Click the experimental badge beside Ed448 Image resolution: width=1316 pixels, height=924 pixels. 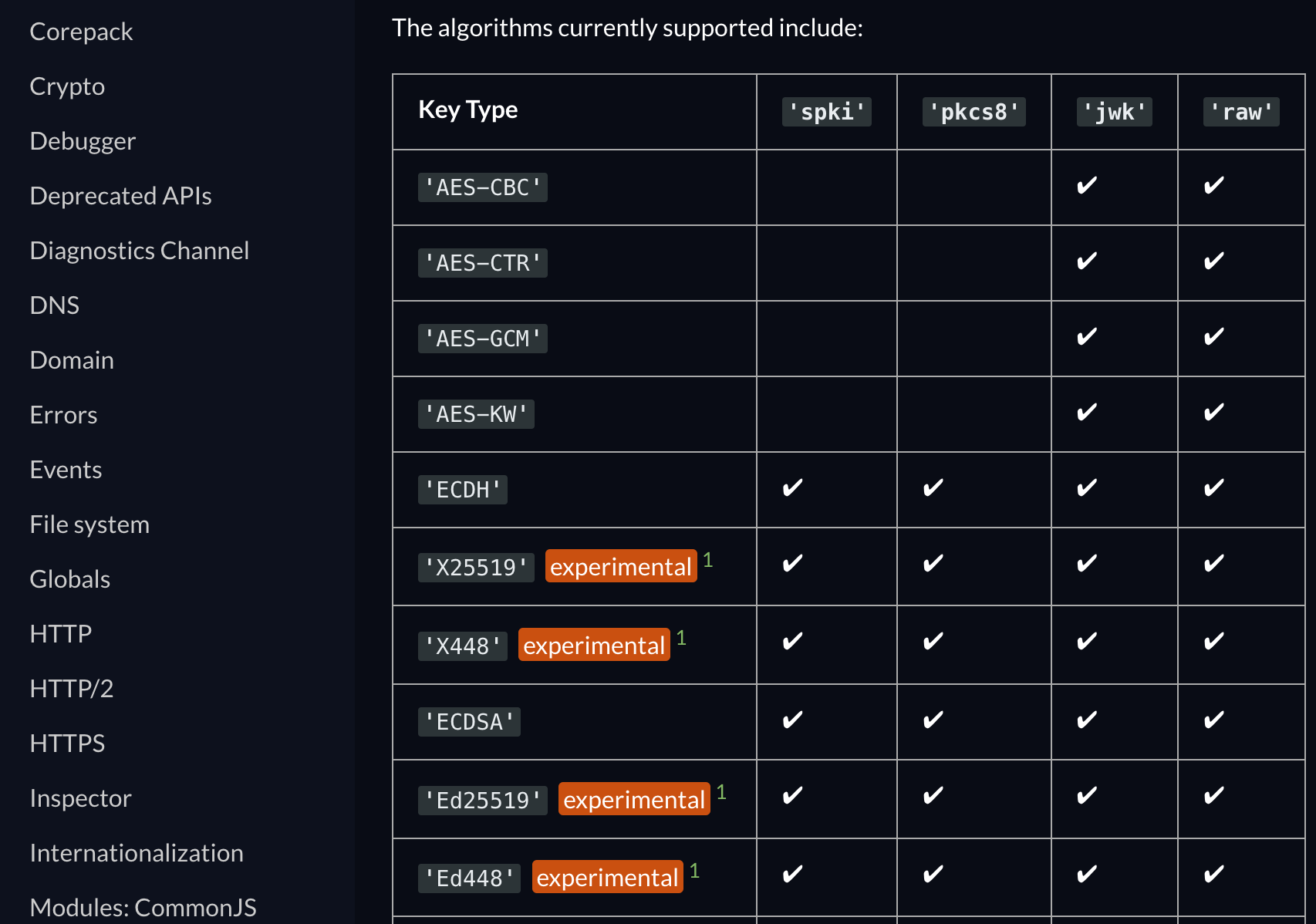(x=608, y=878)
